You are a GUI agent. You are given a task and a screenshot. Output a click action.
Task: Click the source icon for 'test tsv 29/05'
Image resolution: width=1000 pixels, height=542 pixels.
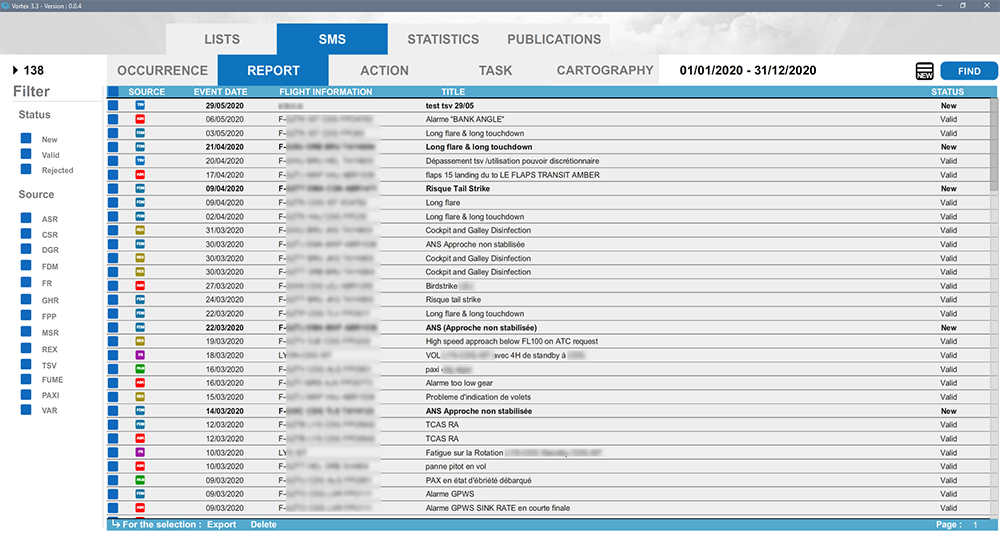coord(140,105)
